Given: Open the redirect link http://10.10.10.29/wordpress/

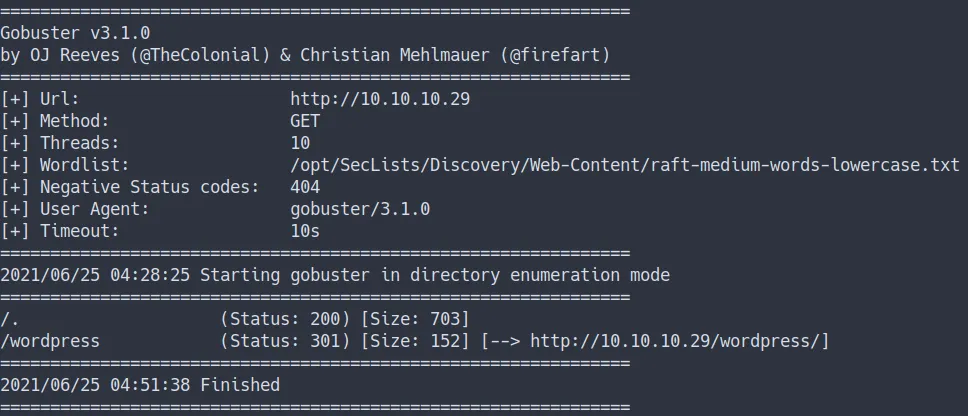Looking at the screenshot, I should click(x=679, y=341).
